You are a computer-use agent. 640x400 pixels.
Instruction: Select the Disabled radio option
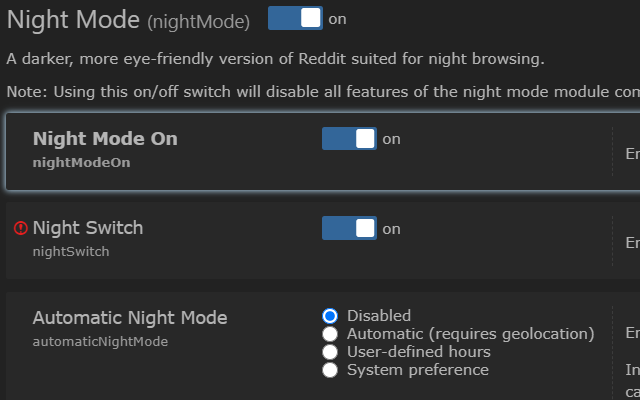click(x=330, y=316)
